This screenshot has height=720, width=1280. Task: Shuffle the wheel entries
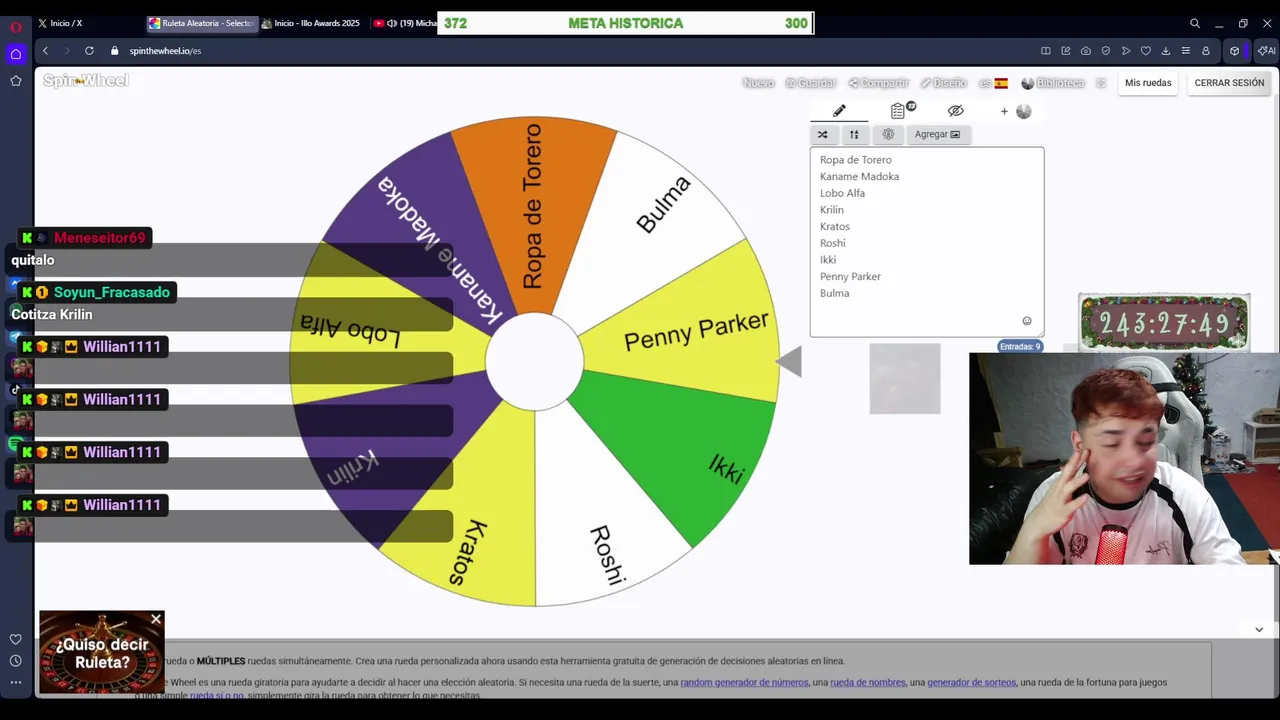[823, 134]
